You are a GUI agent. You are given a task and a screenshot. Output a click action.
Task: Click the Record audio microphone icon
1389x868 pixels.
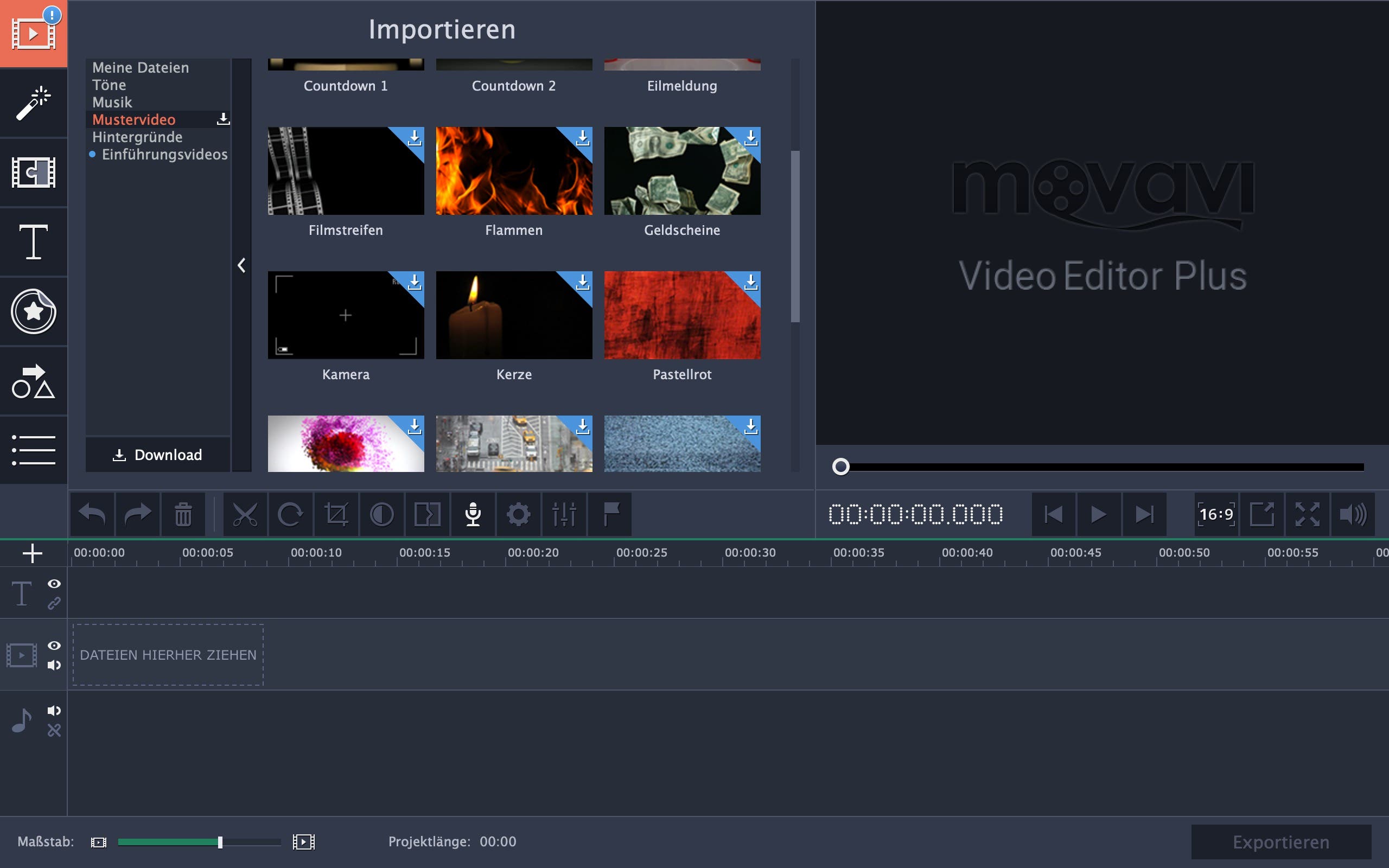[473, 514]
